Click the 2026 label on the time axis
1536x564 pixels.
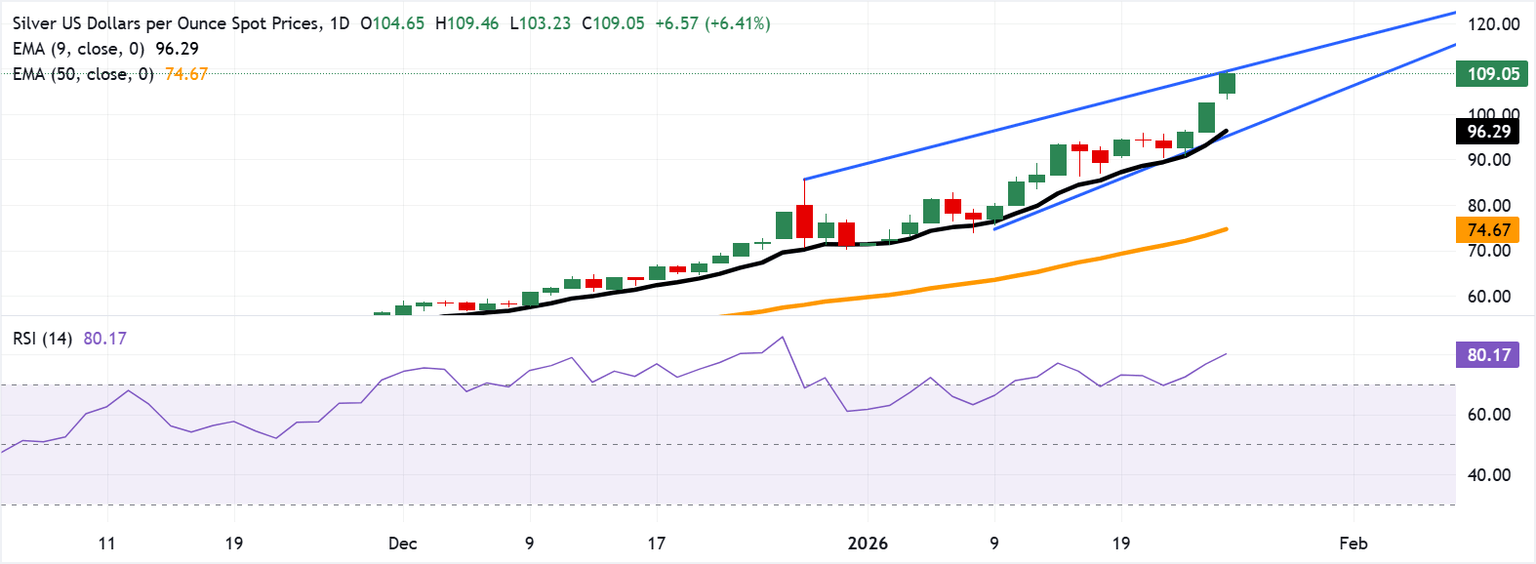(867, 543)
